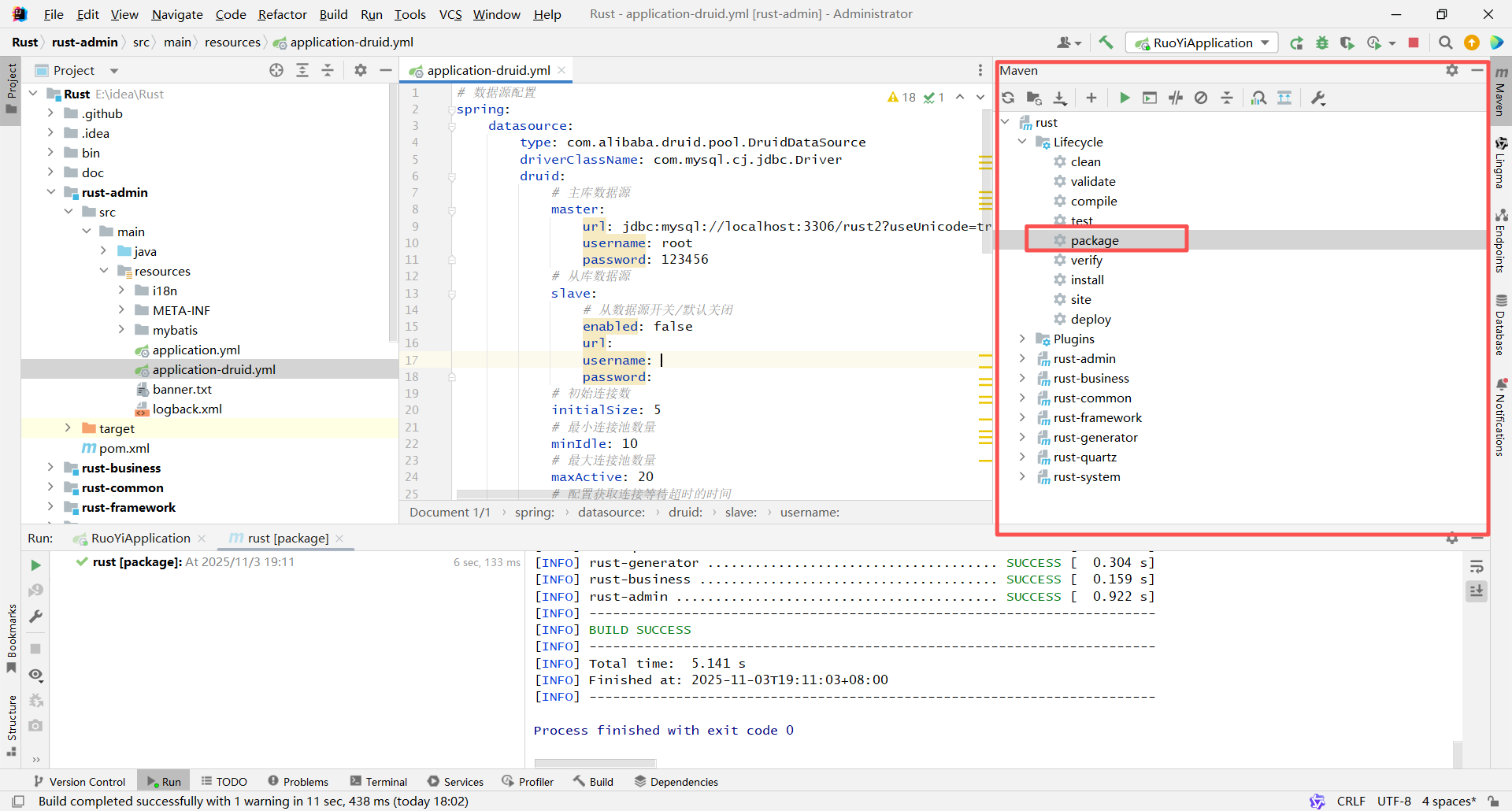The width and height of the screenshot is (1512, 811).
Task: Switch to the Terminal tool window tab
Action: (379, 781)
